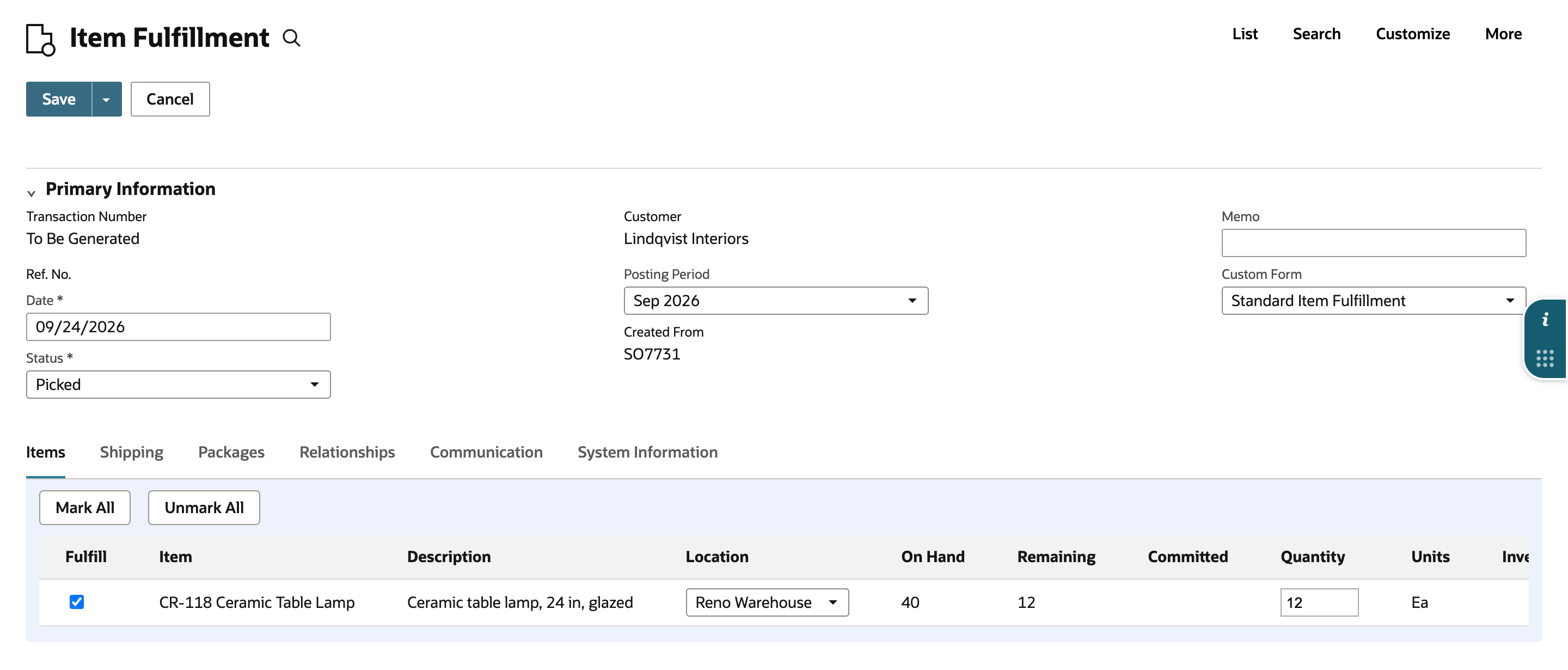Image resolution: width=1568 pixels, height=670 pixels.
Task: Uncheck Fulfill for CR-118 Ceramic Table Lamp
Action: 77,602
